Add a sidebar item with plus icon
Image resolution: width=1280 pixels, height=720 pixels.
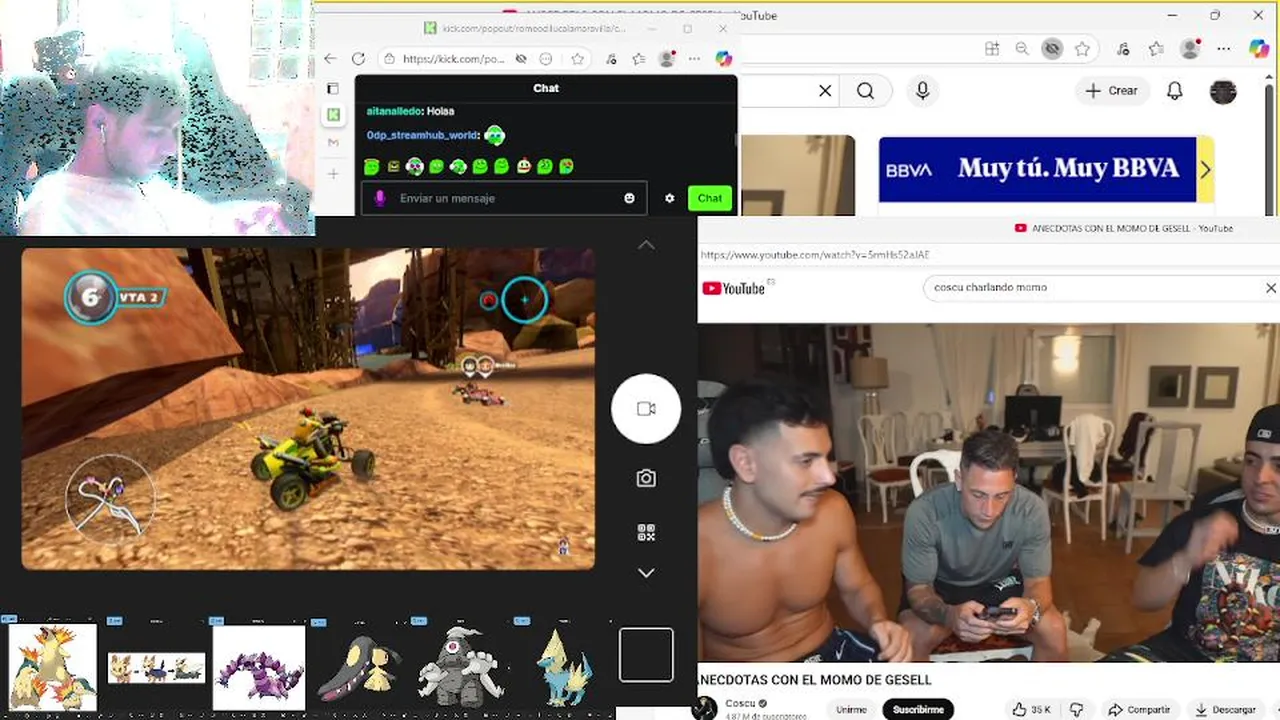pyautogui.click(x=333, y=174)
